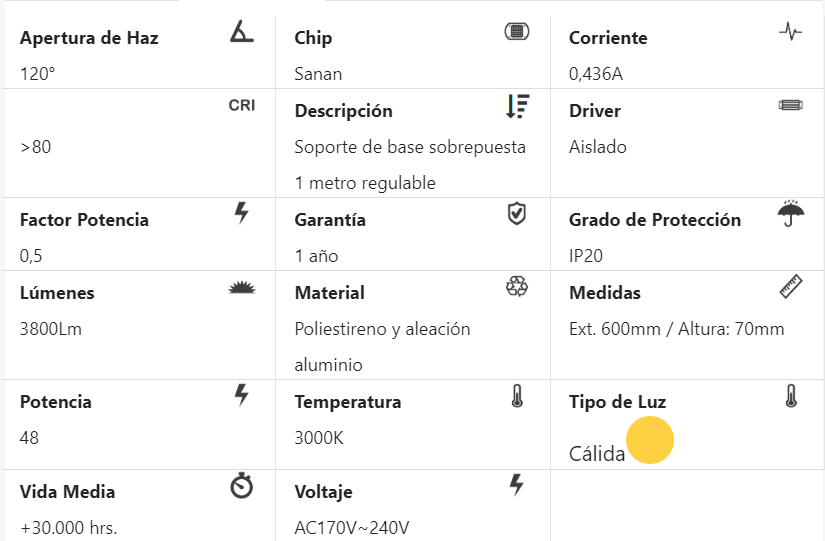
Task: Click the 3800Lm lumens value
Action: (x=50, y=329)
